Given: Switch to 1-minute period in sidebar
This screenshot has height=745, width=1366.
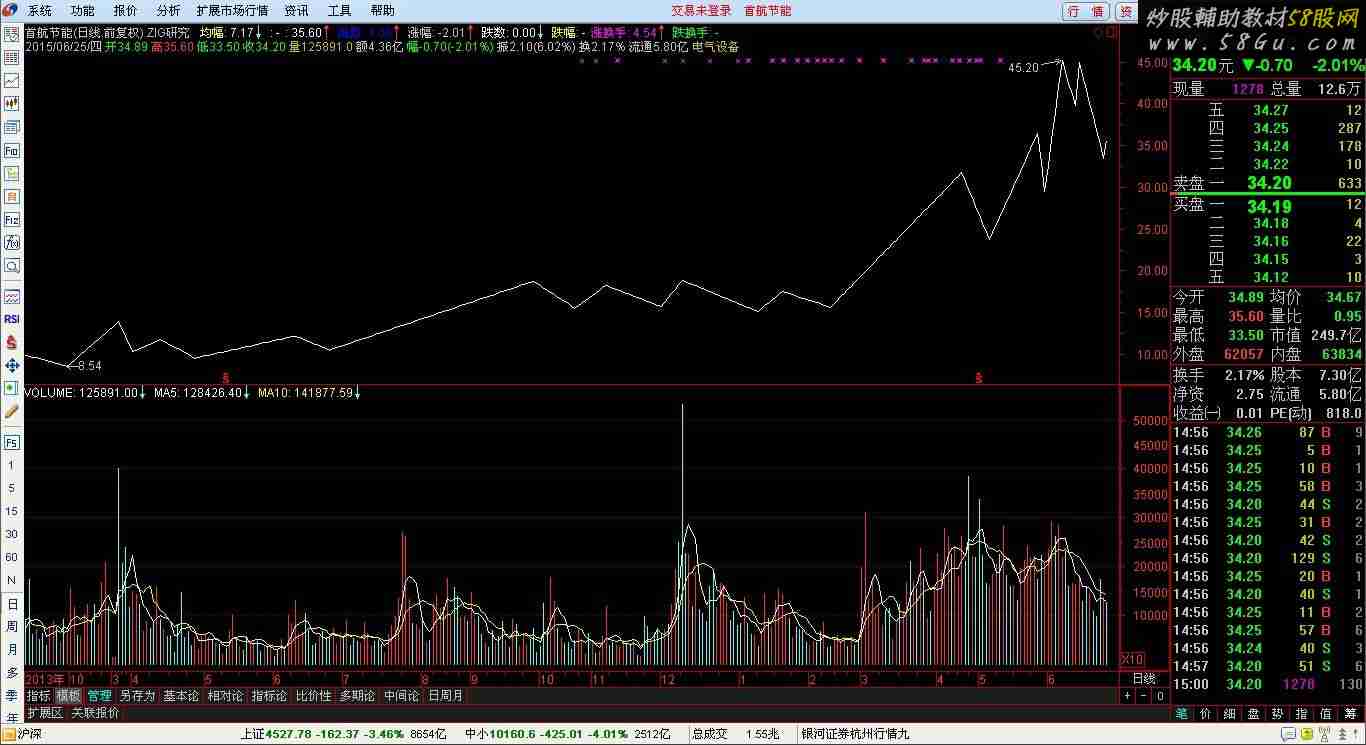Looking at the screenshot, I should click(x=12, y=465).
